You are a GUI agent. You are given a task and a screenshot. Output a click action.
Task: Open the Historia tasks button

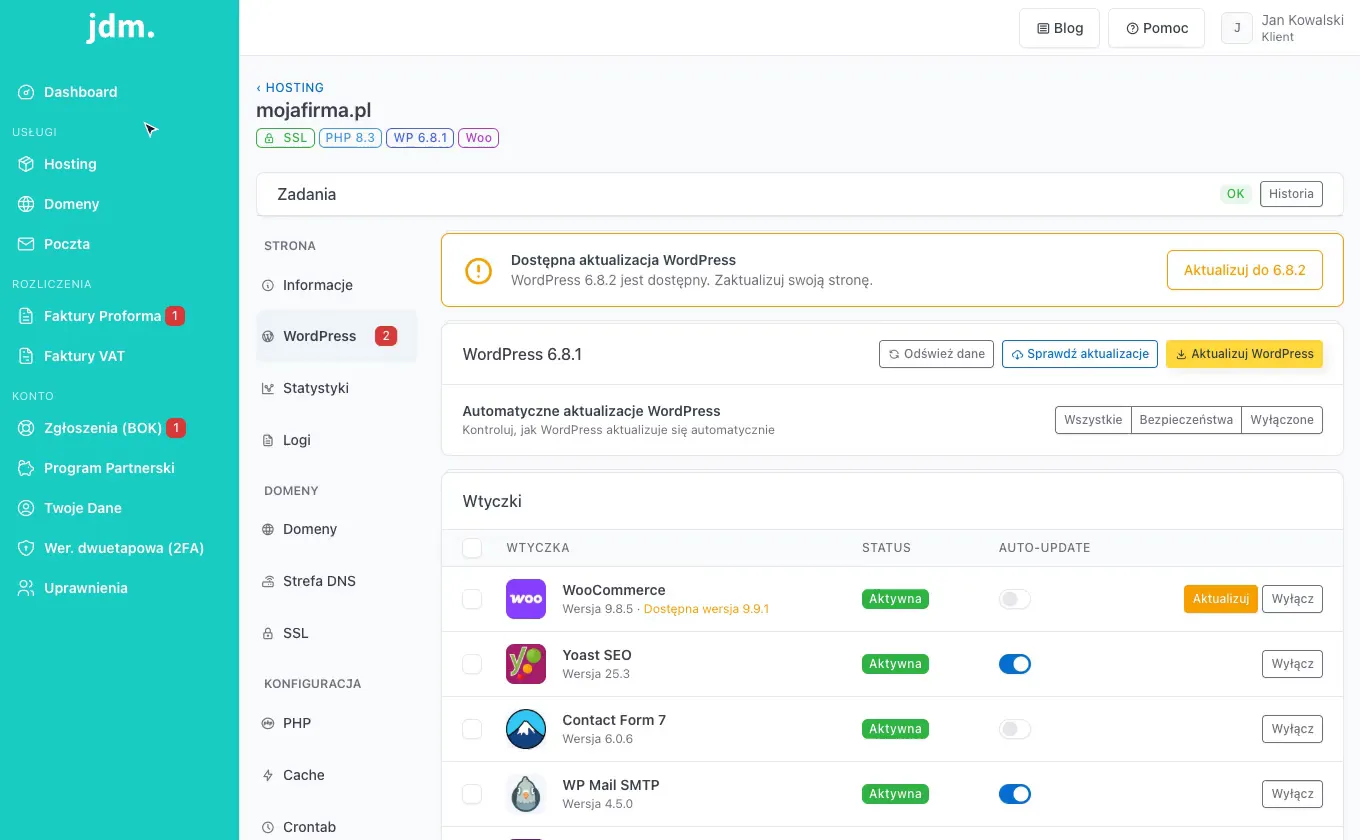tap(1292, 194)
